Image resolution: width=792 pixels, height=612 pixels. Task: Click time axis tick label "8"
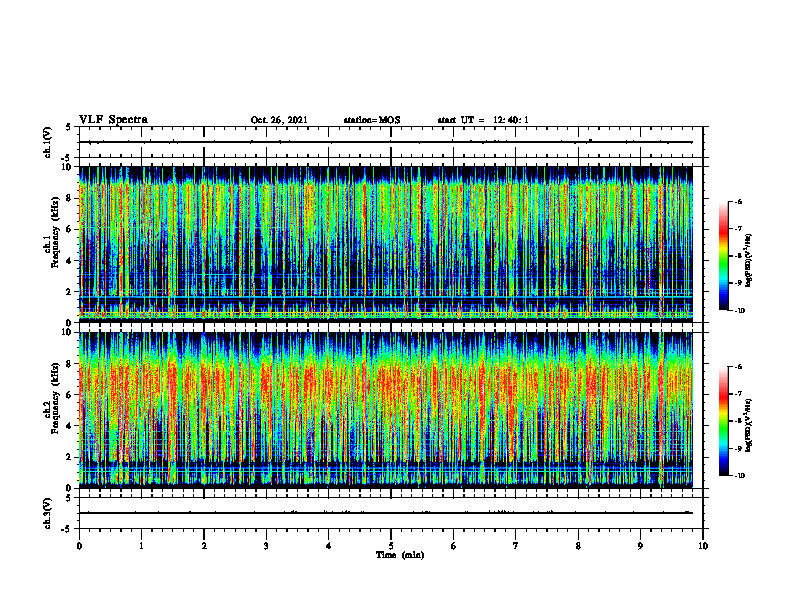(578, 546)
